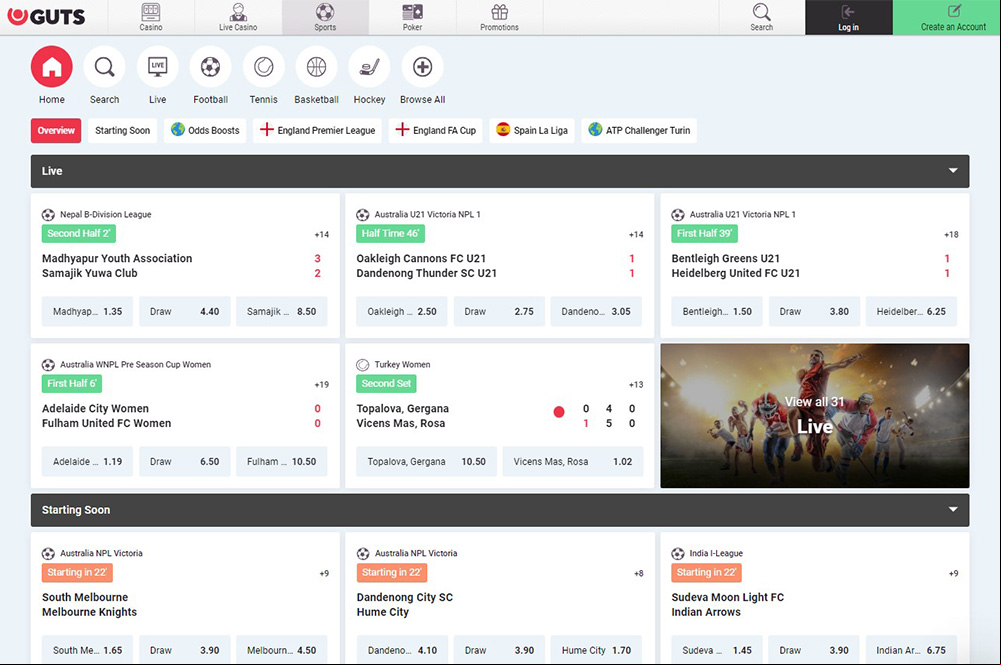Bet on Vicens Mas, Rosa at 1.02
The width and height of the screenshot is (1001, 665).
coord(573,461)
